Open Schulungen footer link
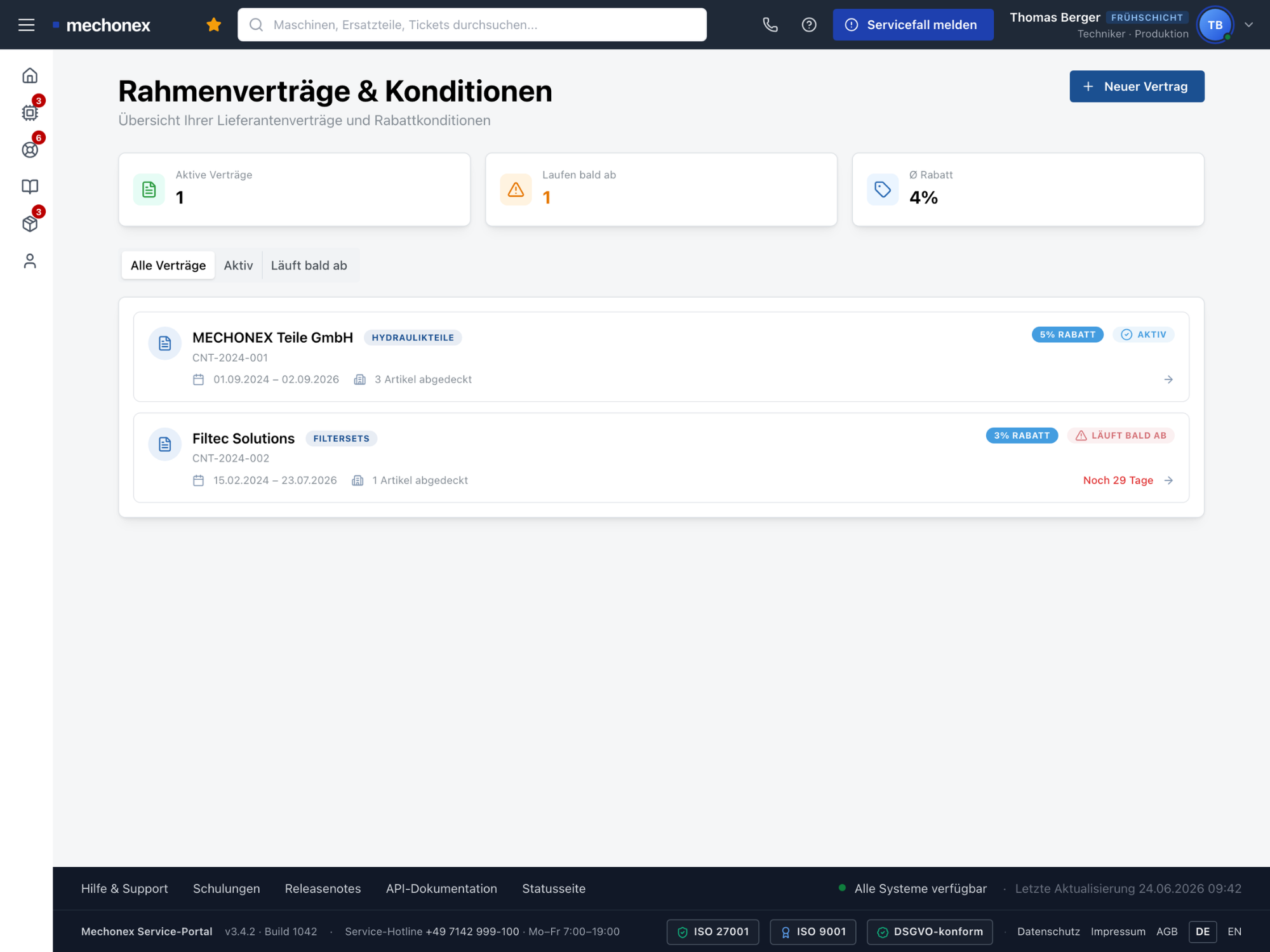Screen dimensions: 1270x952 pyautogui.click(x=226, y=889)
